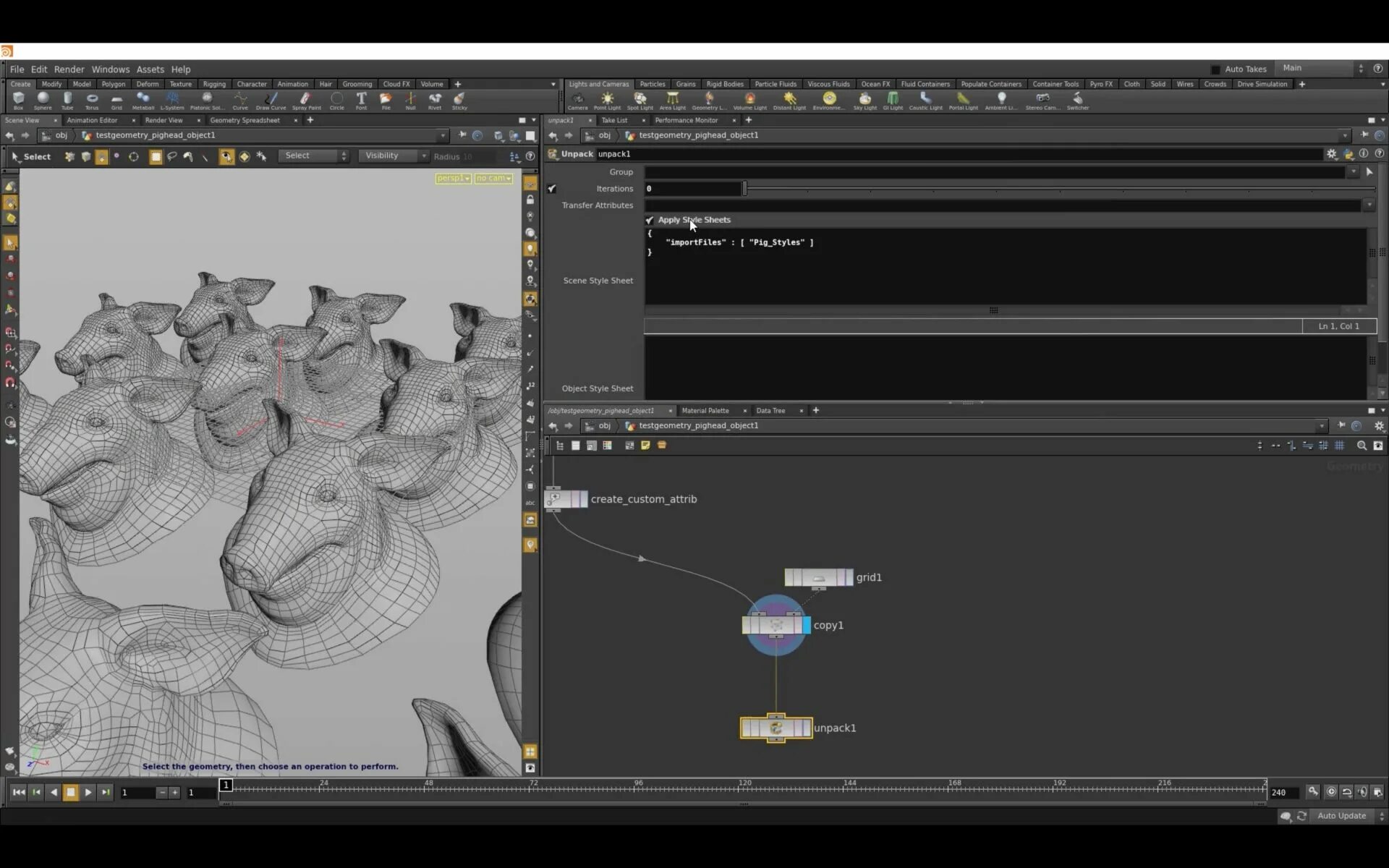
Task: Switch to the Material Palette tab
Action: (x=705, y=411)
